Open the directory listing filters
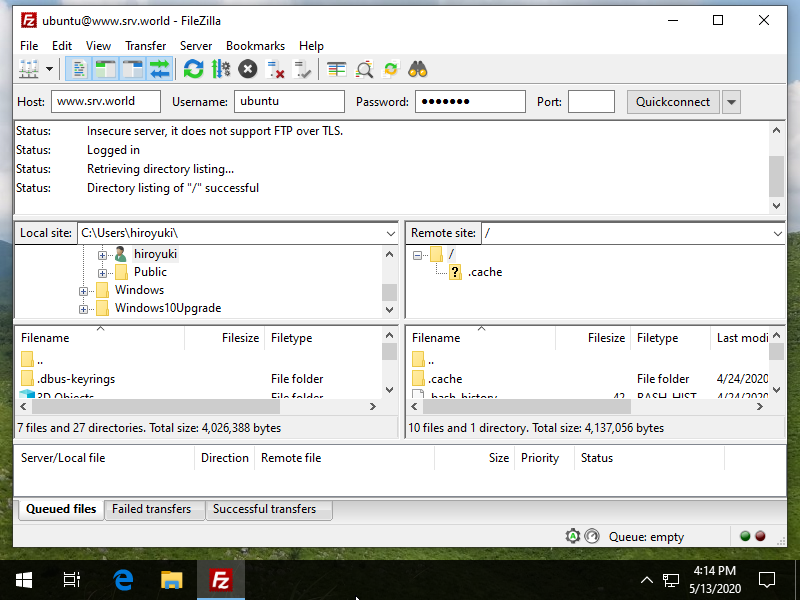Viewport: 800px width, 600px height. (335, 69)
